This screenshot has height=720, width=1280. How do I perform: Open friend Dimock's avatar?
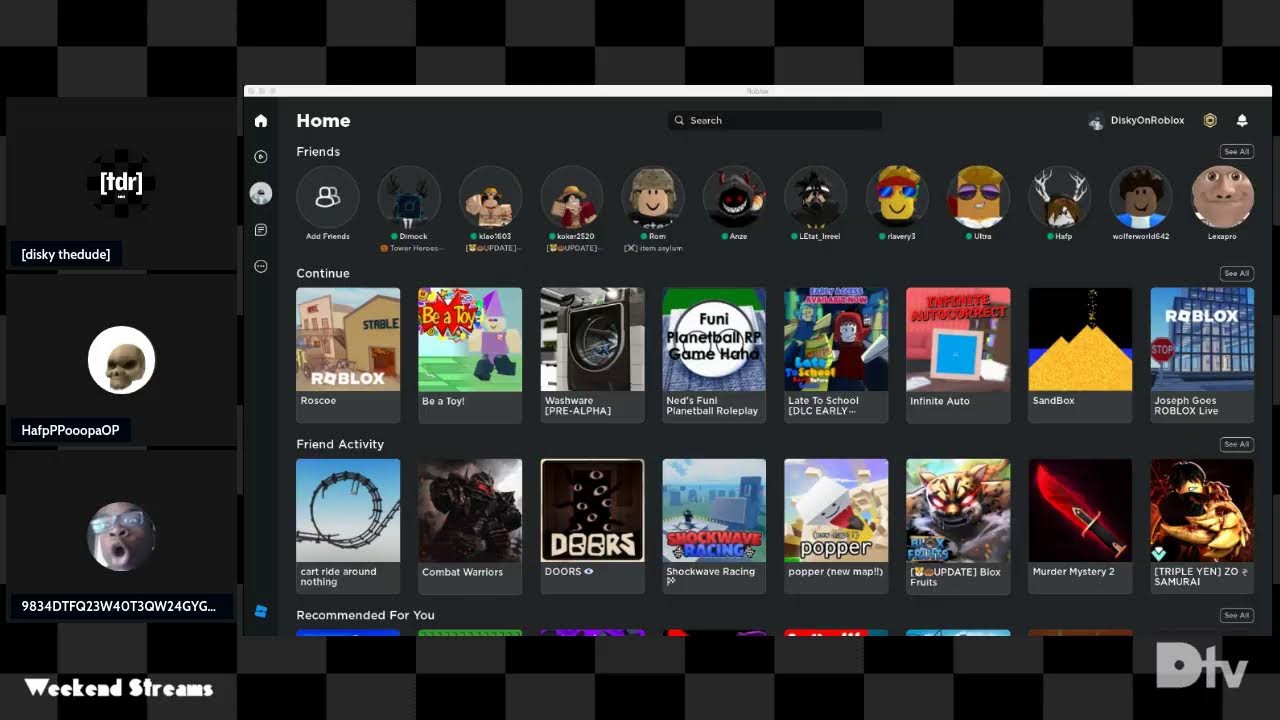click(409, 197)
